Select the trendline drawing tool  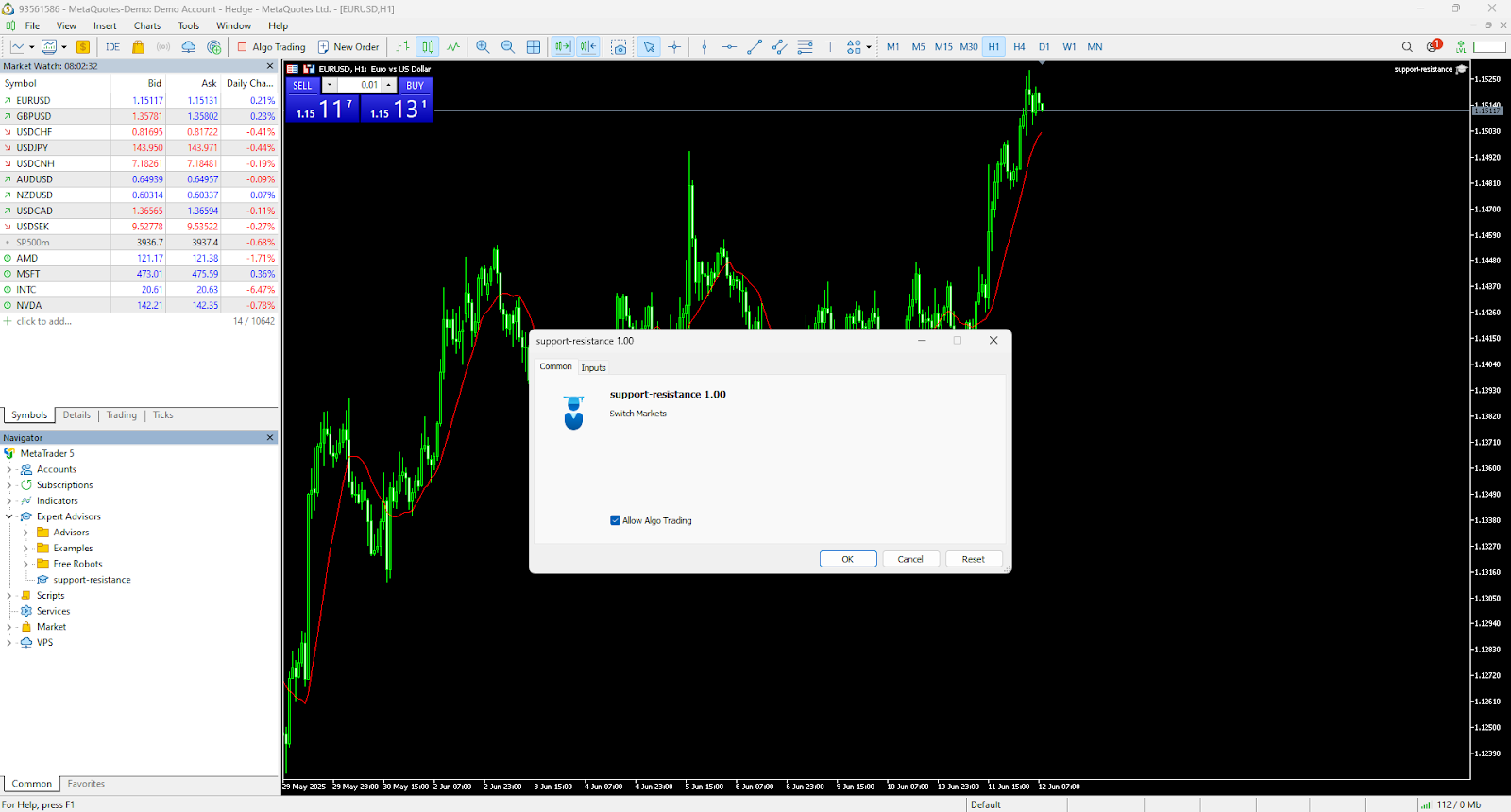point(755,47)
